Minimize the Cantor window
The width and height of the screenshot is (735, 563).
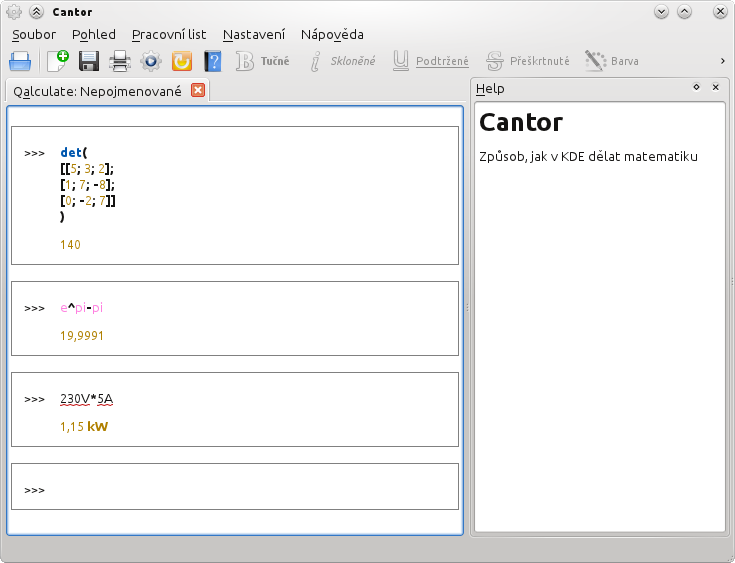tap(661, 12)
